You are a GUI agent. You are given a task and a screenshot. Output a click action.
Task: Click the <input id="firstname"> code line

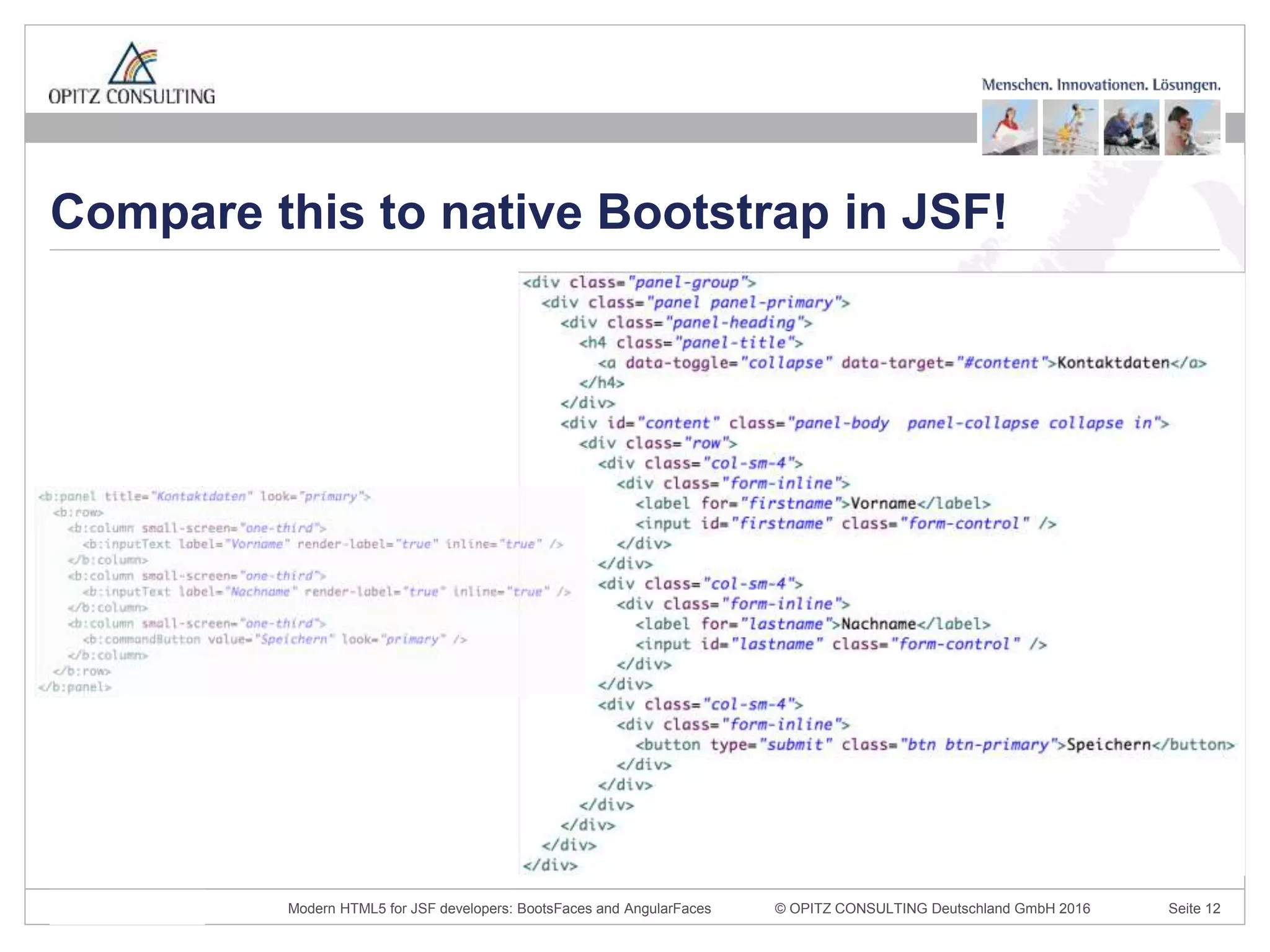(x=846, y=524)
